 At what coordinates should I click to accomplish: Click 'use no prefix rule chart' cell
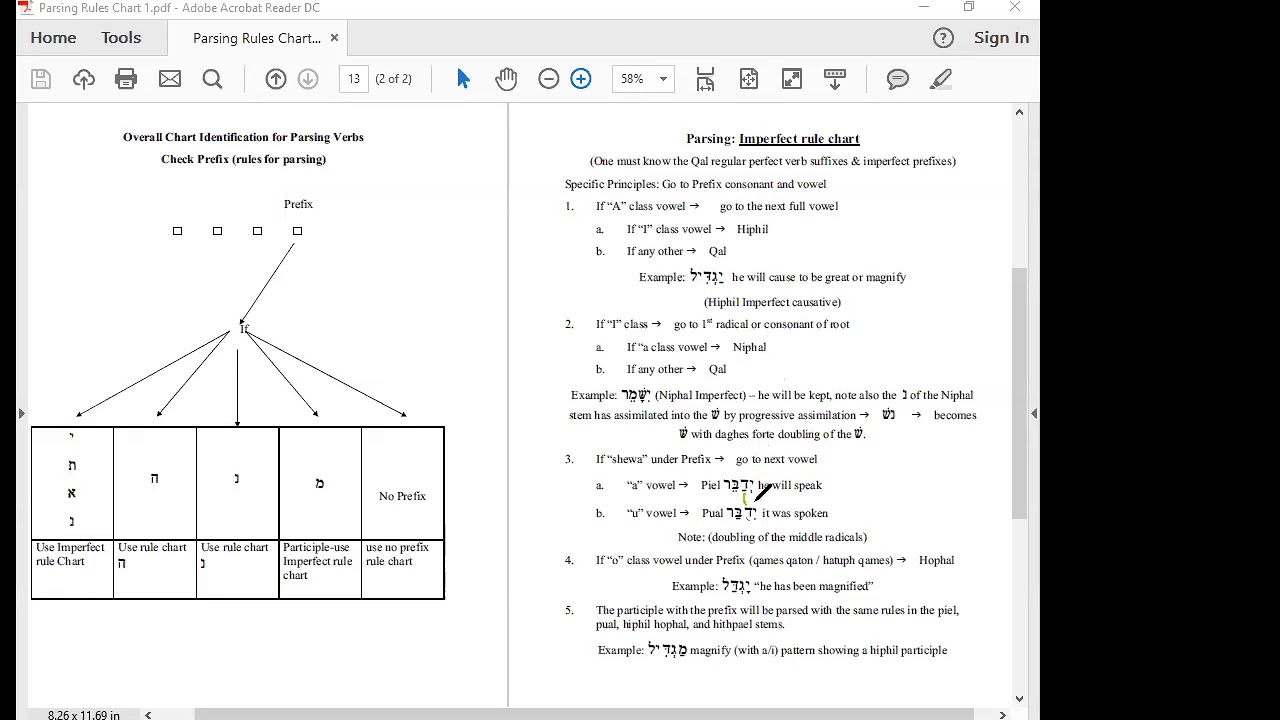pyautogui.click(x=402, y=568)
